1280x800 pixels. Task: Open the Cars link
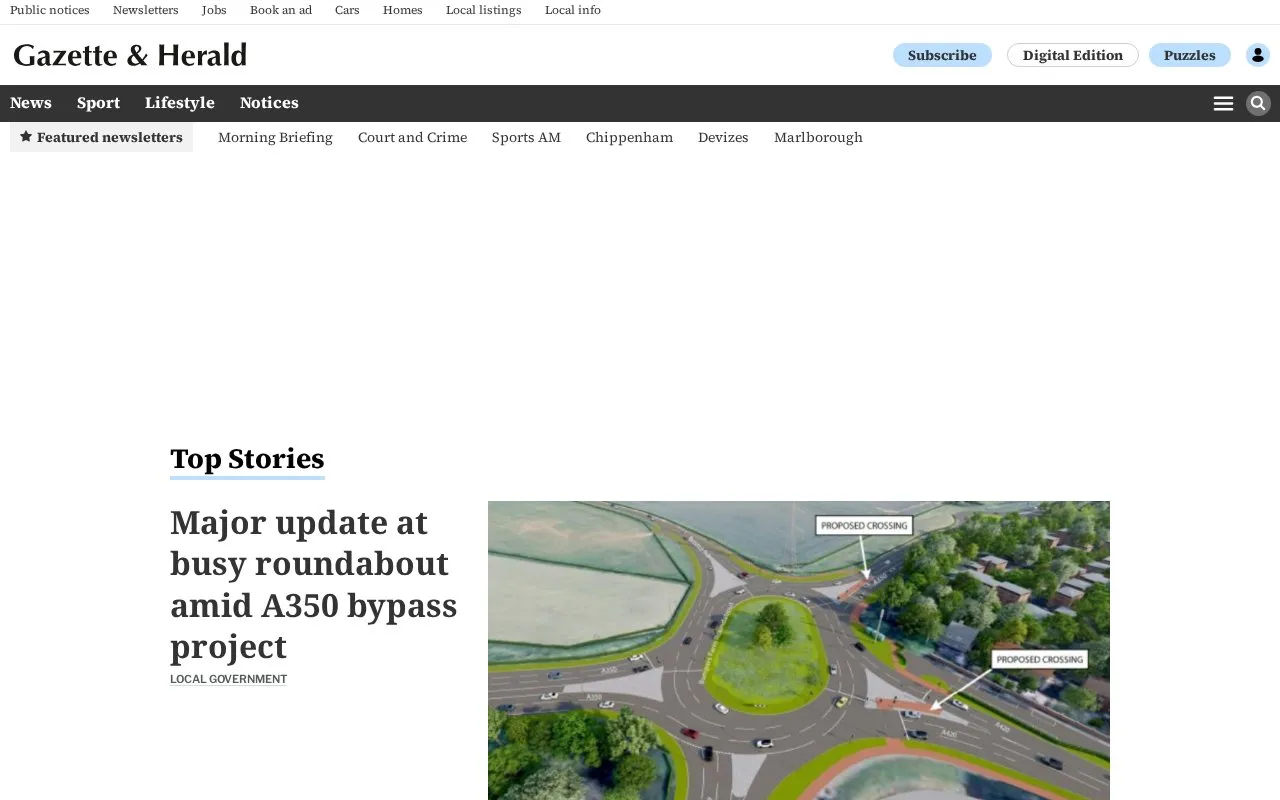tap(347, 10)
